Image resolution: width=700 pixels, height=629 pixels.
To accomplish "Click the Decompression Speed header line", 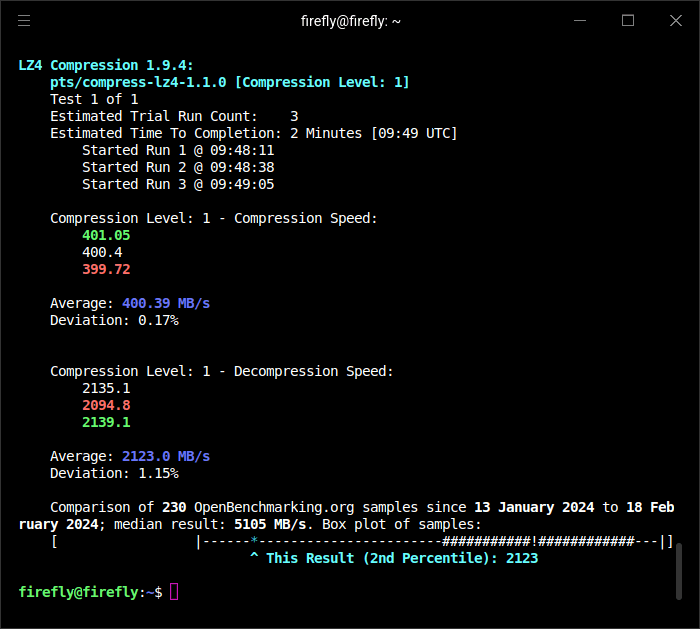I will pyautogui.click(x=222, y=371).
